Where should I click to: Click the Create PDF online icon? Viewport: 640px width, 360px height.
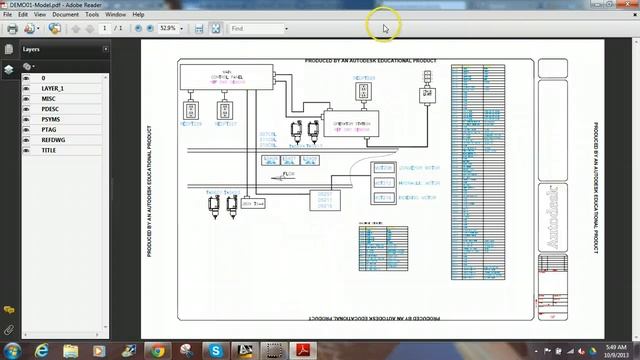click(29, 29)
